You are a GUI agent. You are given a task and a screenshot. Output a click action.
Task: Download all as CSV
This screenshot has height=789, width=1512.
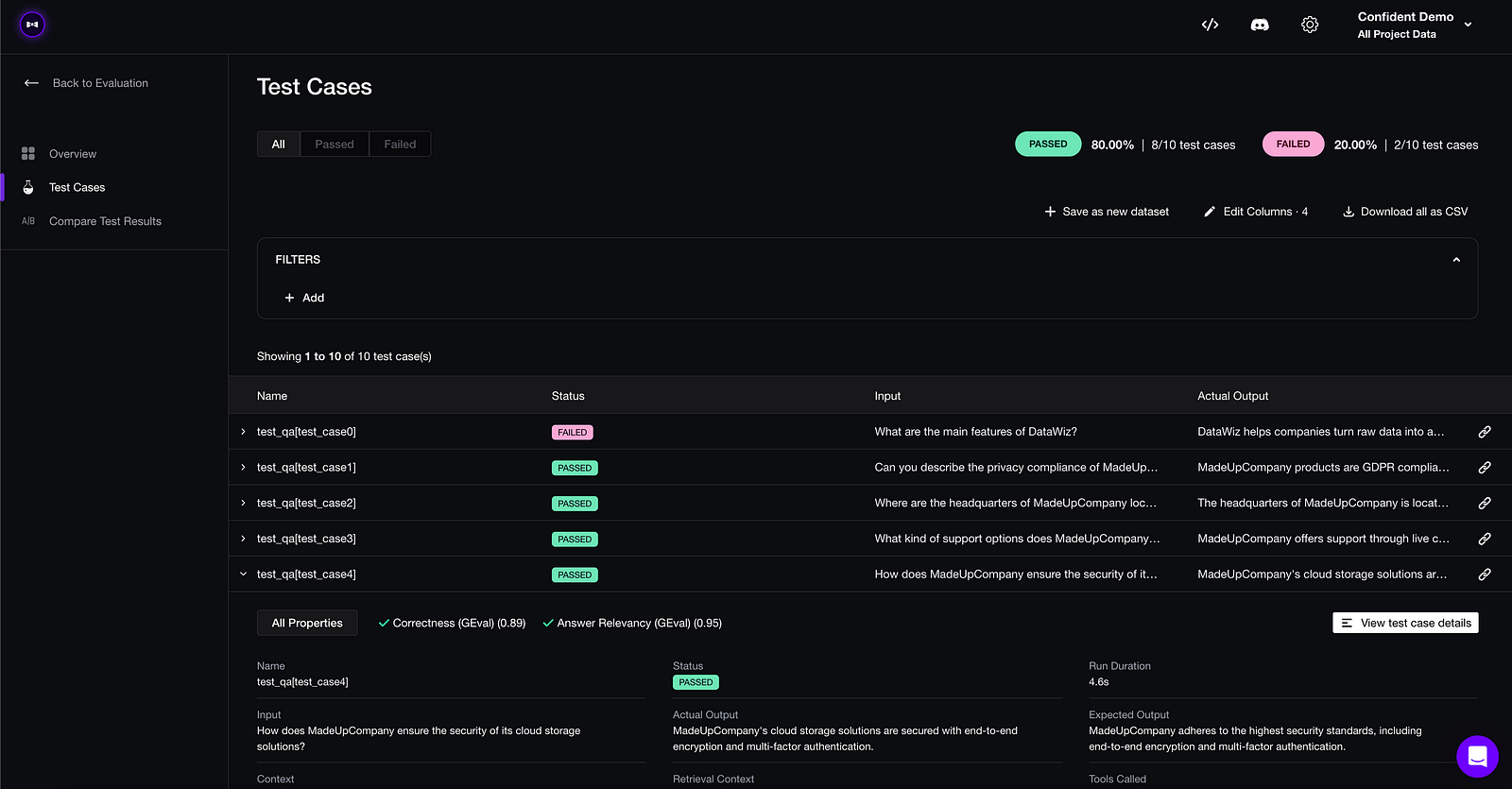point(1405,212)
